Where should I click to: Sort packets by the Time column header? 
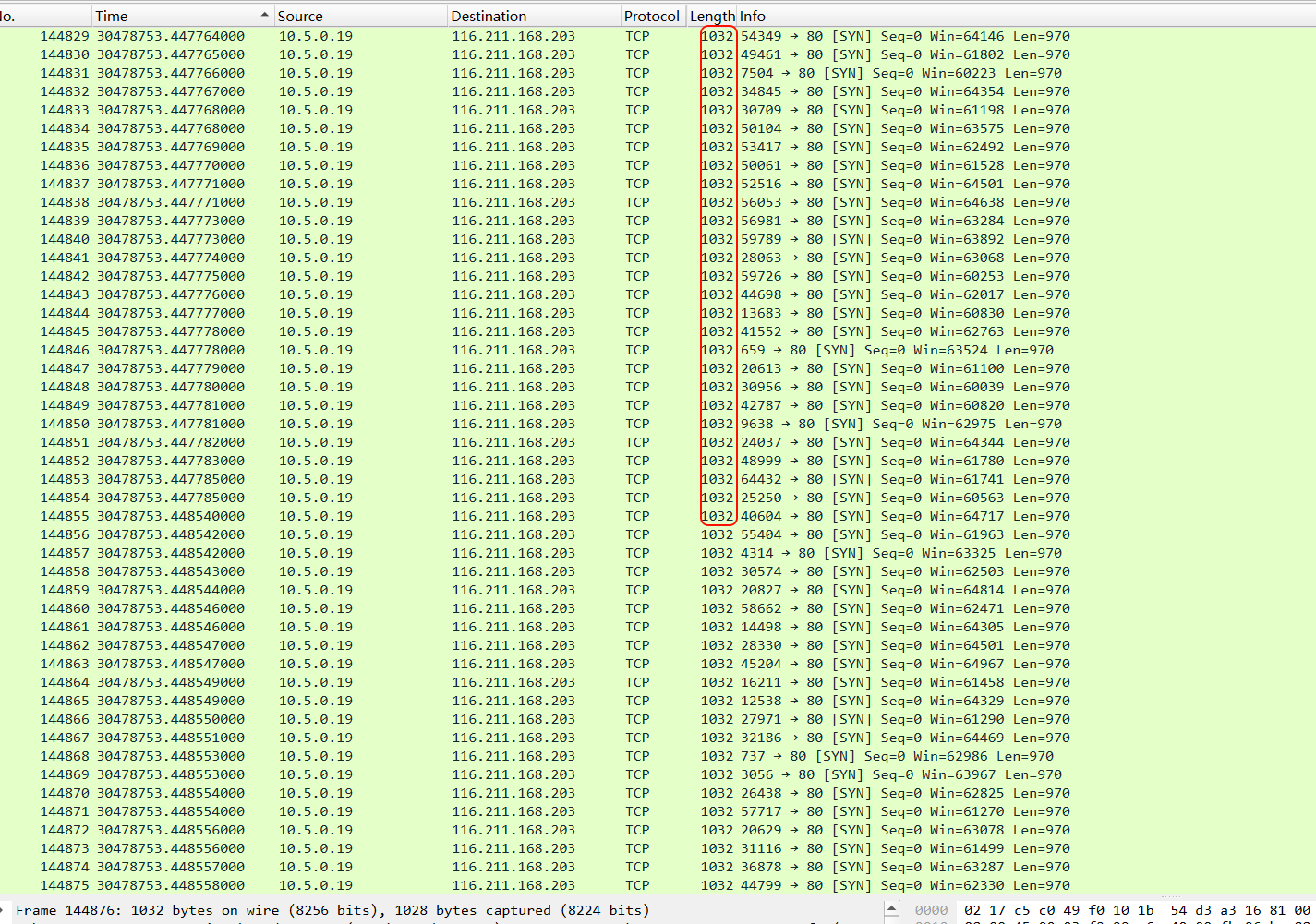click(182, 16)
